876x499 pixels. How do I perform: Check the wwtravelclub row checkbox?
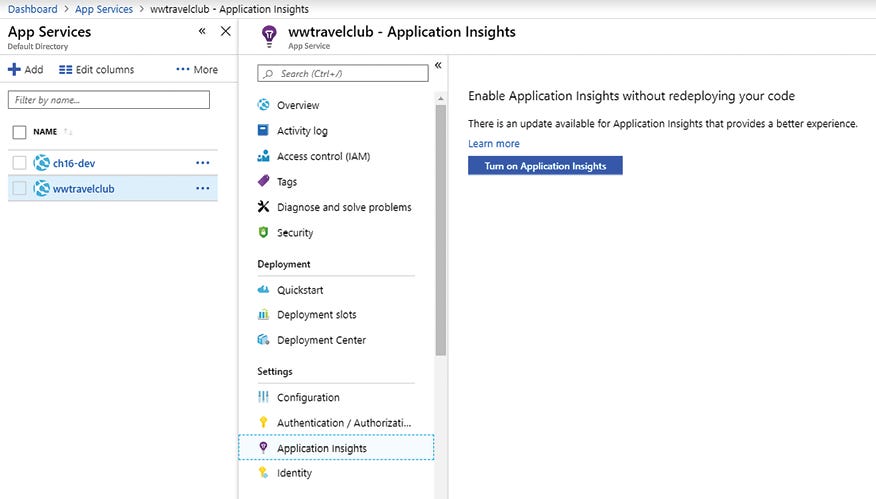[x=19, y=188]
